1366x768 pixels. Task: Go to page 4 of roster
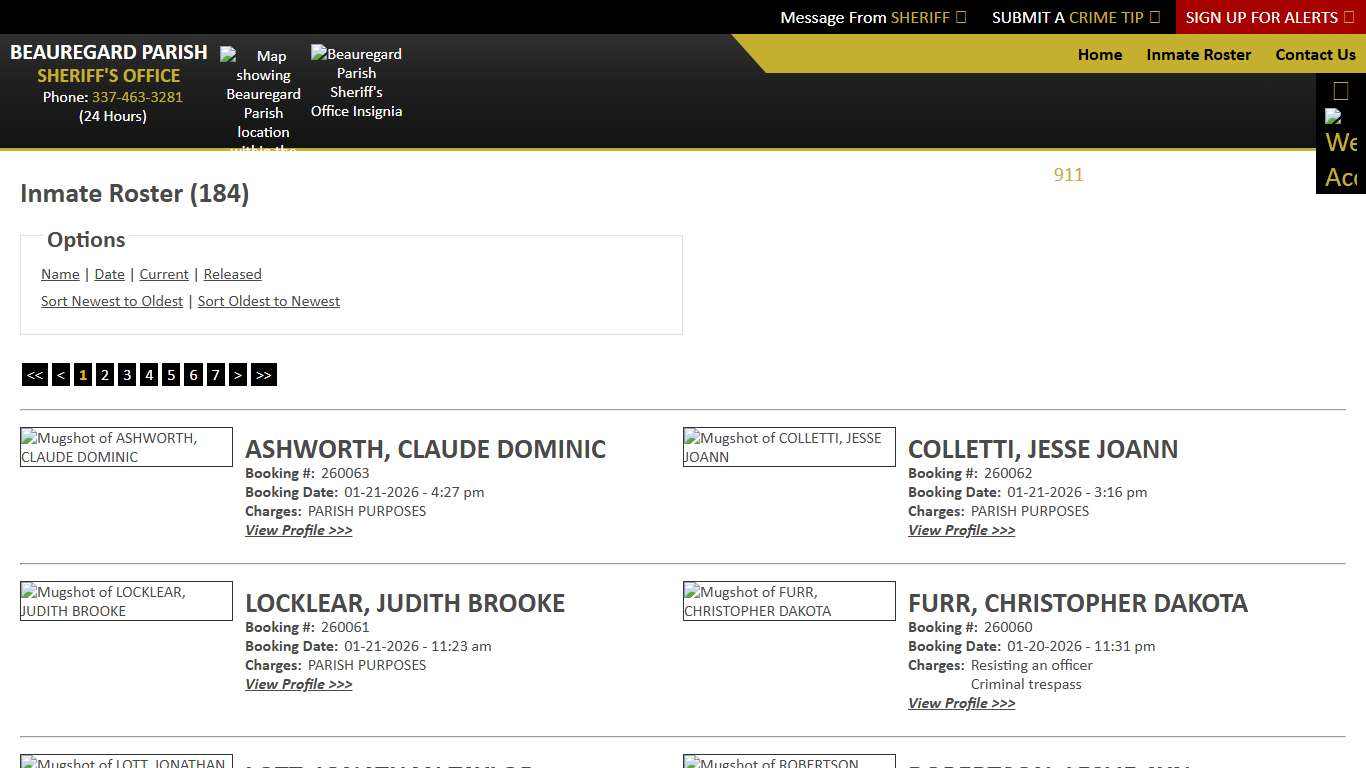pos(149,375)
